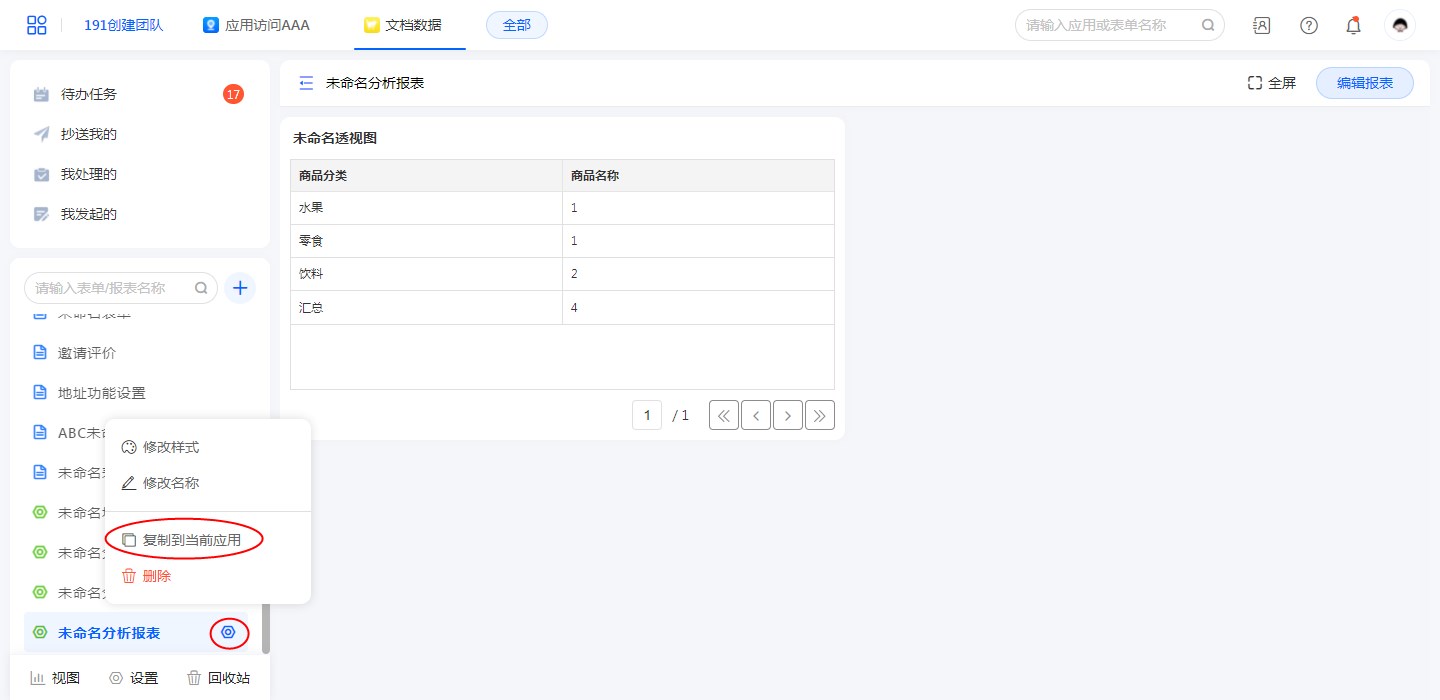Open the contacts address book icon
This screenshot has width=1440, height=700.
[1262, 25]
